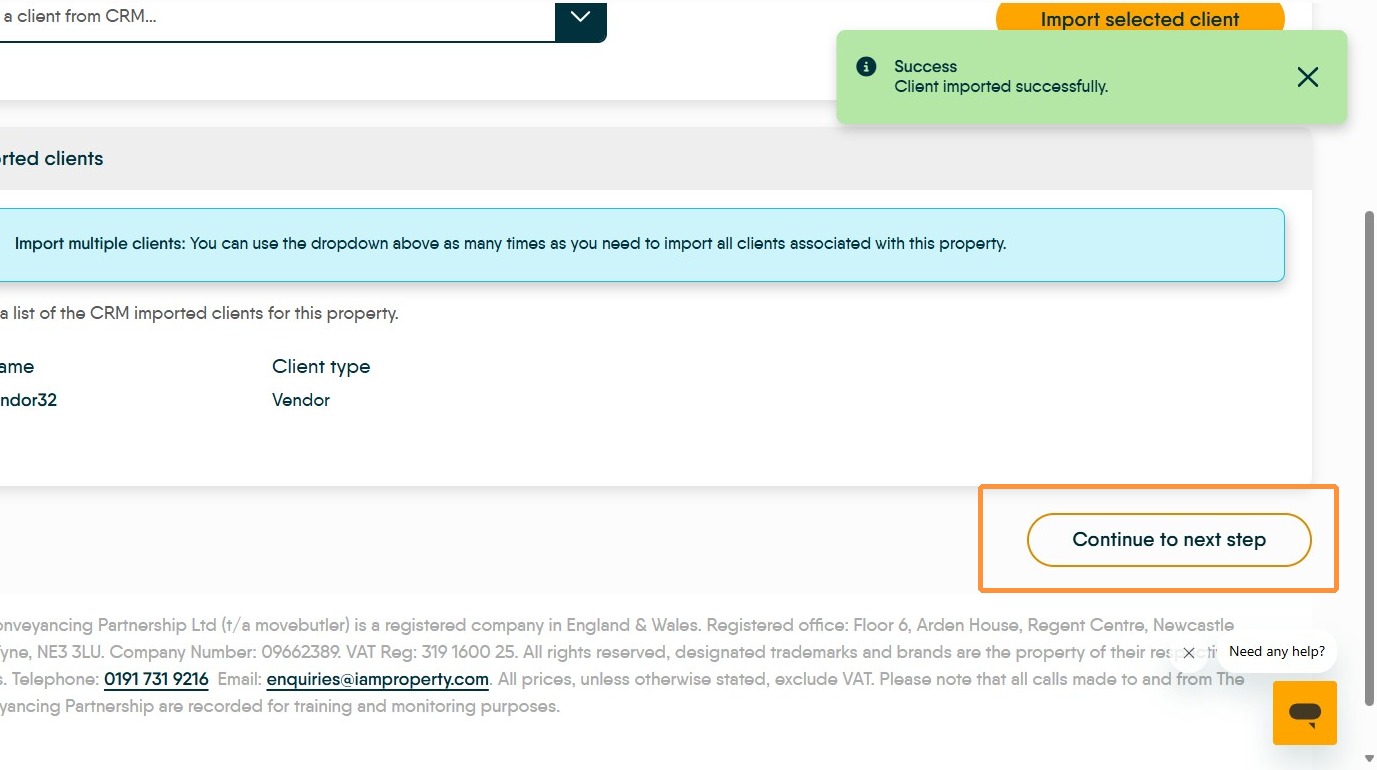Click the info icon in success toast

pyautogui.click(x=867, y=66)
